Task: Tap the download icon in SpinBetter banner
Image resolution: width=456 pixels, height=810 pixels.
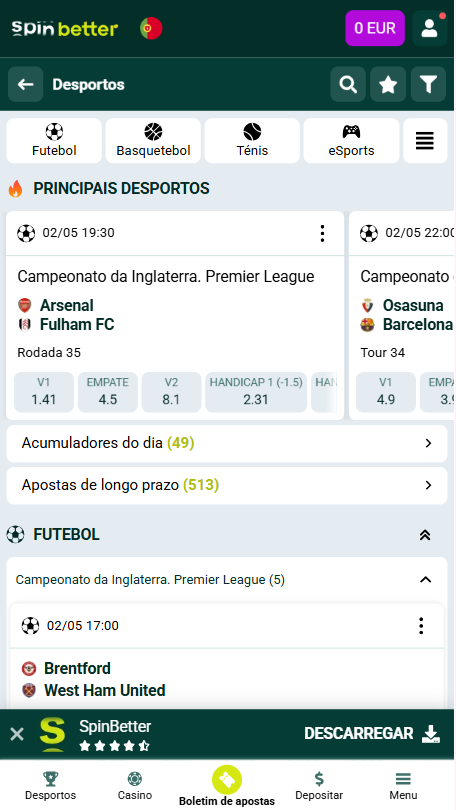Action: (431, 734)
